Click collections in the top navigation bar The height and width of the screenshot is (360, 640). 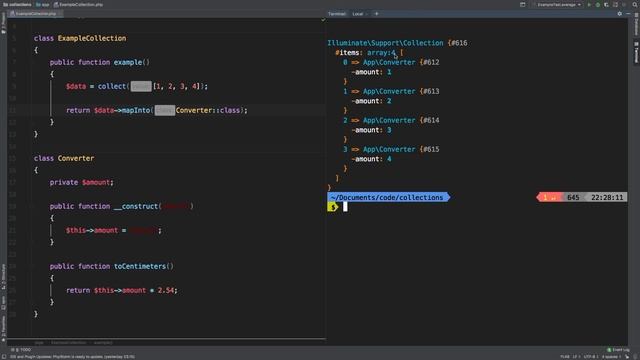click(x=17, y=4)
